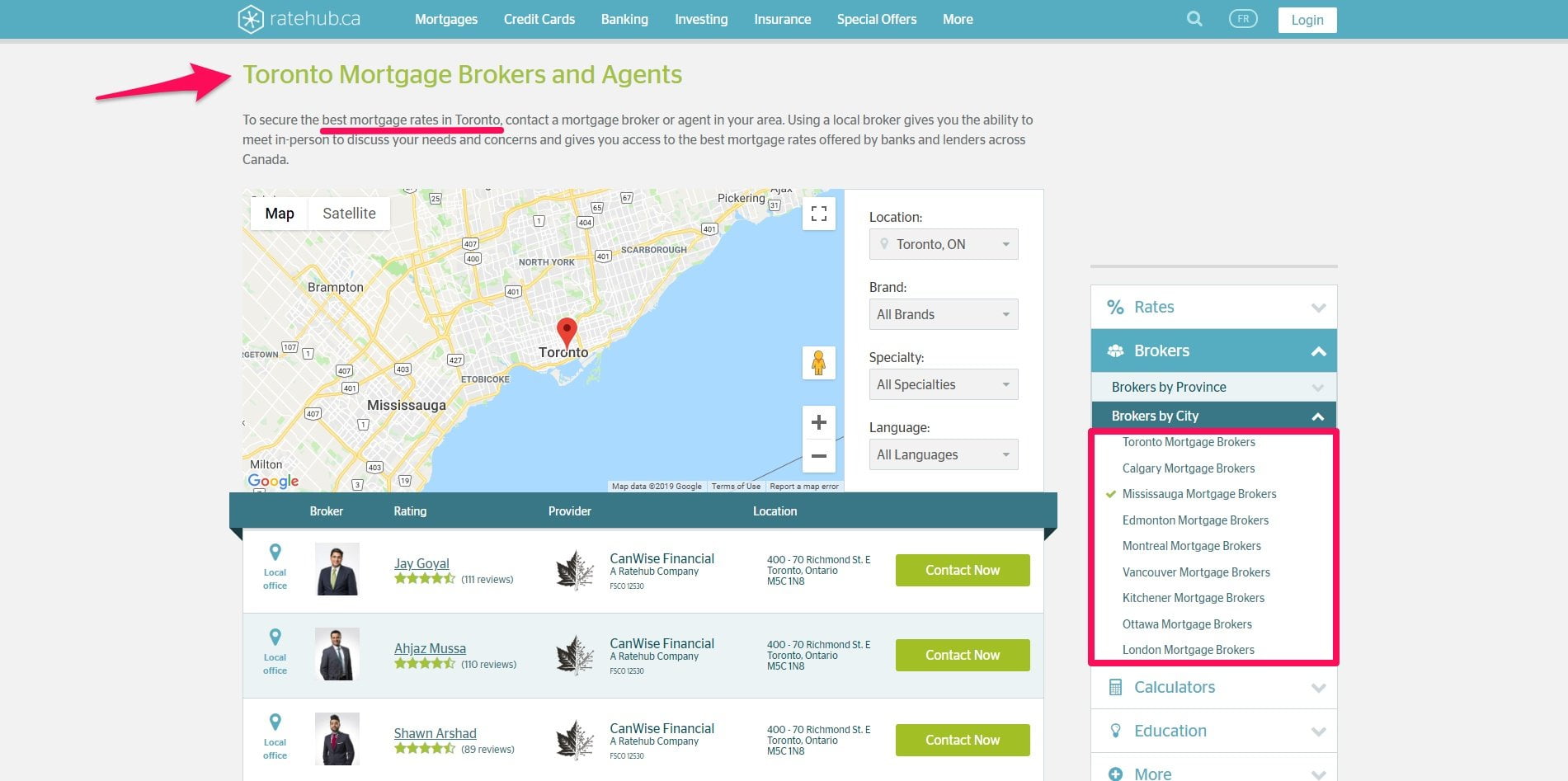This screenshot has width=1568, height=781.
Task: Collapse the Brokers sidebar section
Action: click(x=1214, y=351)
